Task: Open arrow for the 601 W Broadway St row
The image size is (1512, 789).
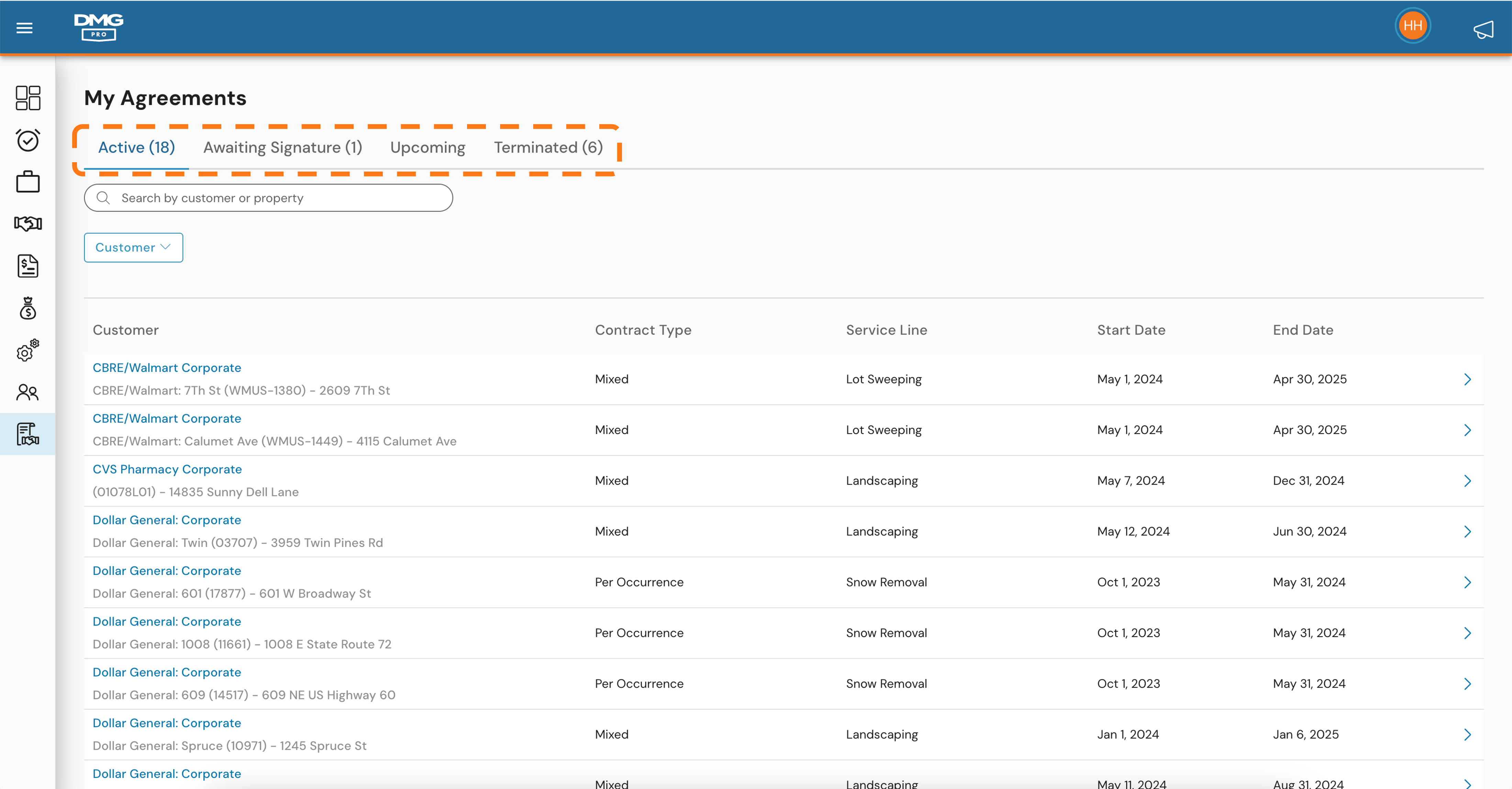Action: (1467, 582)
